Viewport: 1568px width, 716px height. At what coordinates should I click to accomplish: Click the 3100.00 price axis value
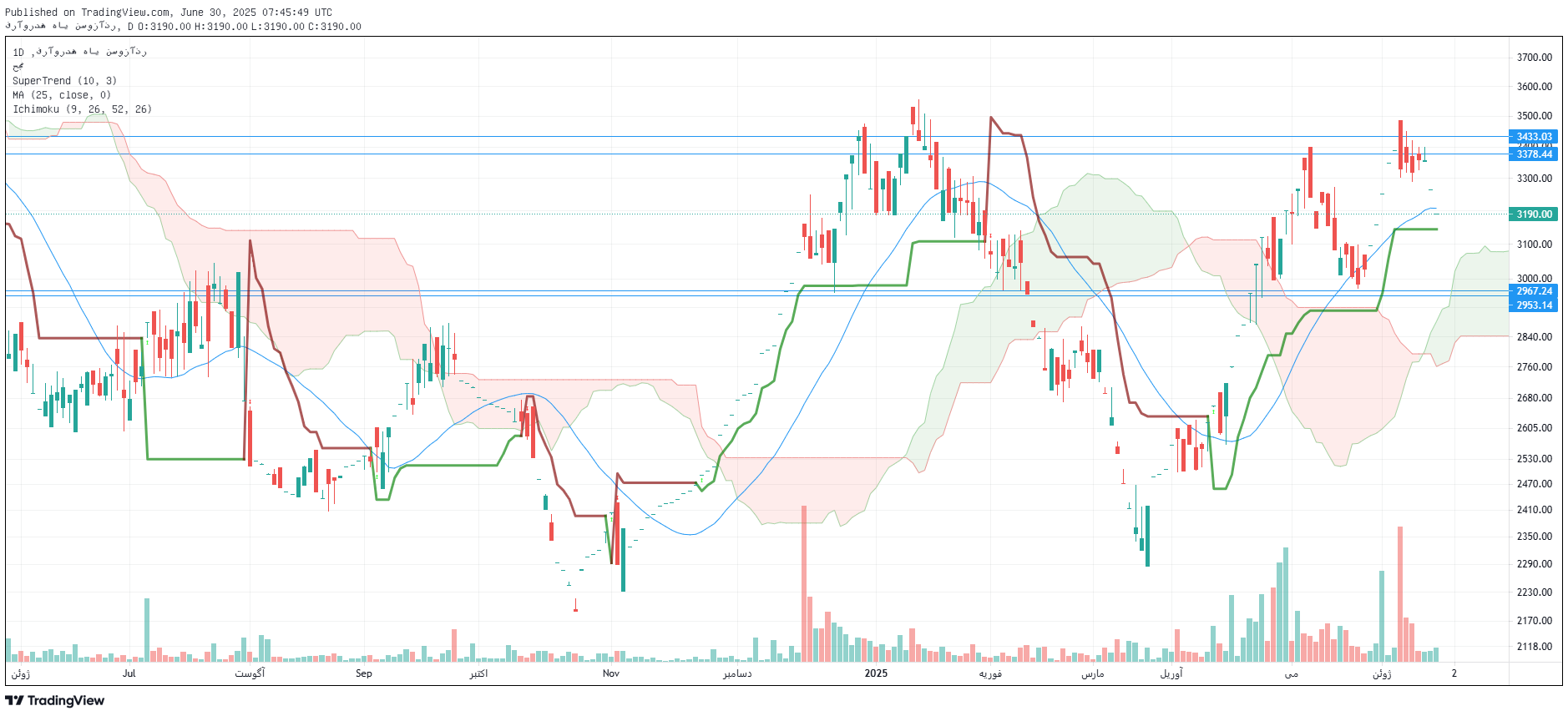[1535, 245]
